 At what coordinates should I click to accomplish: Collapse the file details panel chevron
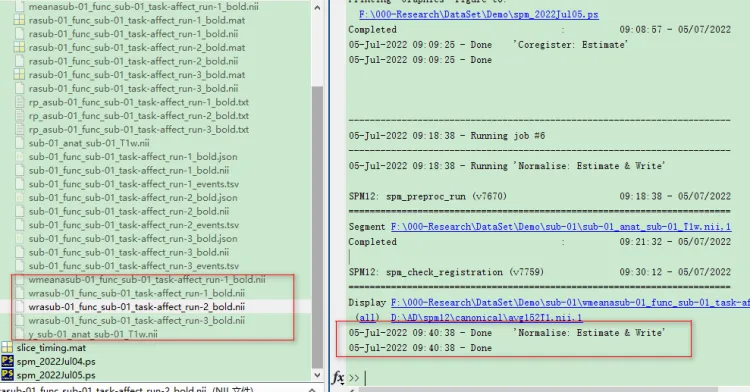pyautogui.click(x=313, y=390)
